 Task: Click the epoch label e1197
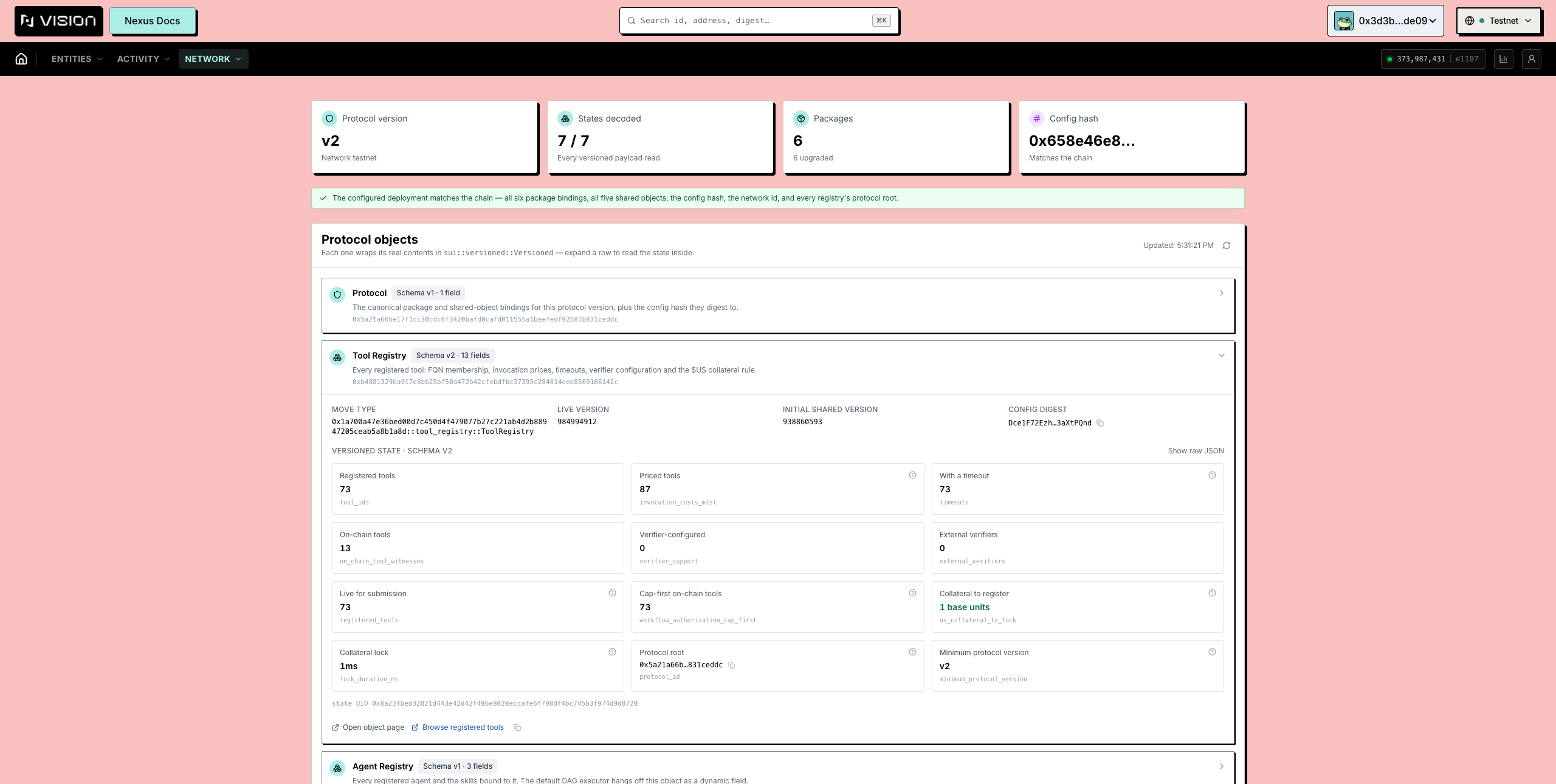pos(1467,59)
